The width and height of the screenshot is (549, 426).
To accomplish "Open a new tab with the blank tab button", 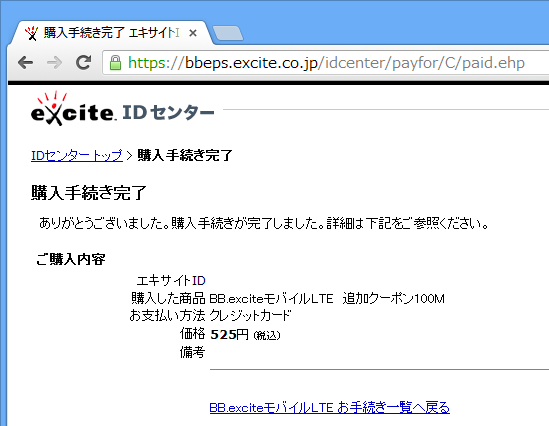I will (228, 33).
